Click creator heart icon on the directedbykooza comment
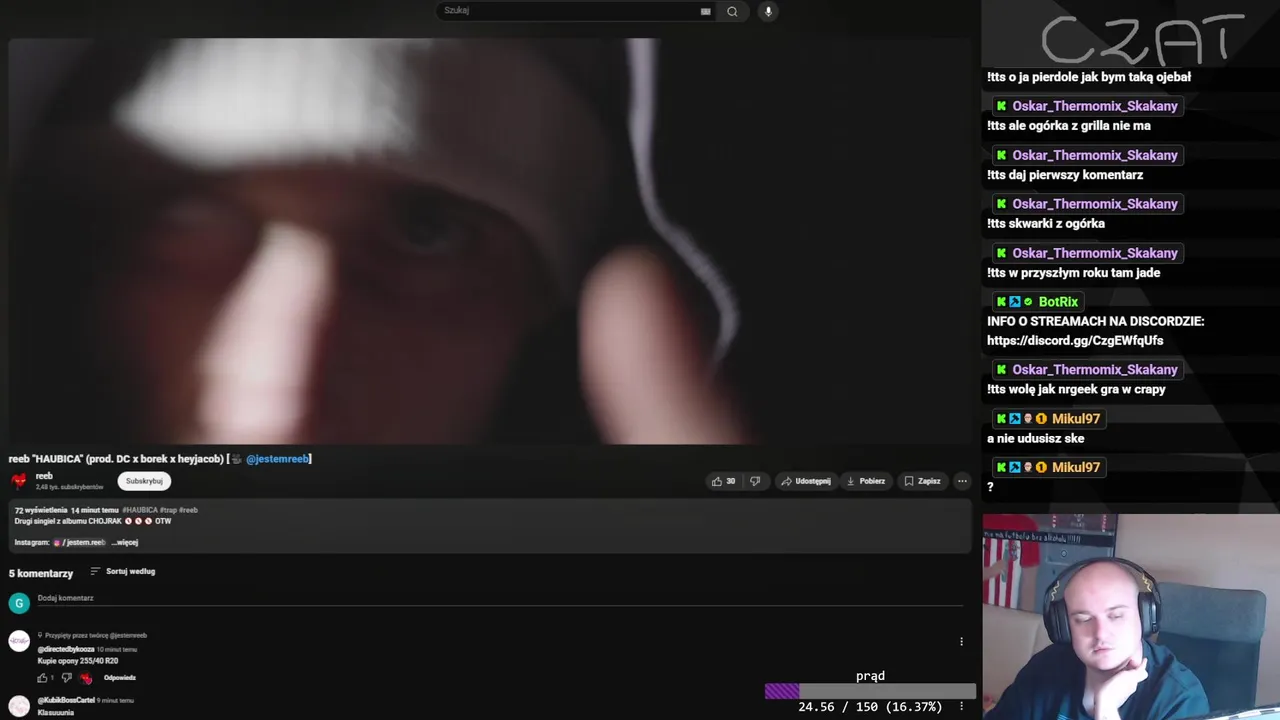The width and height of the screenshot is (1280, 720). (86, 678)
